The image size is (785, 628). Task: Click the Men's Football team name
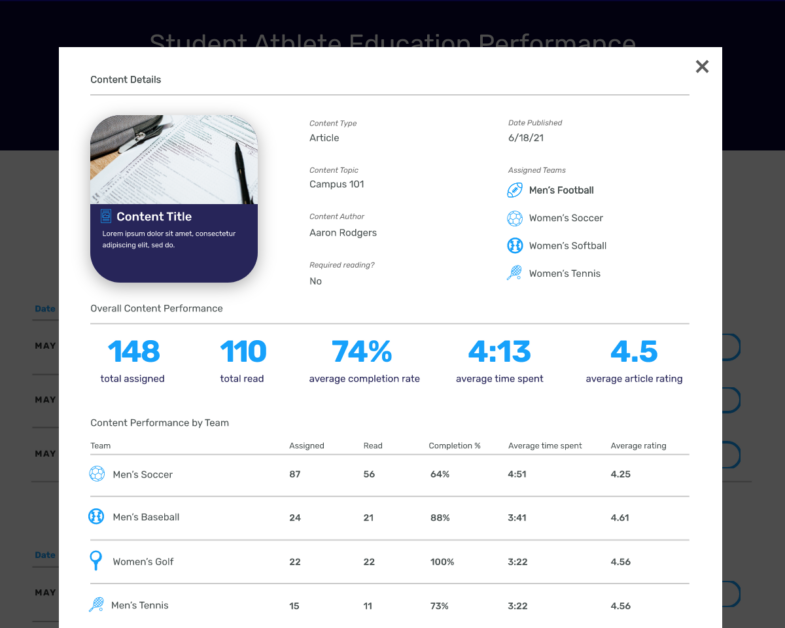pos(561,190)
